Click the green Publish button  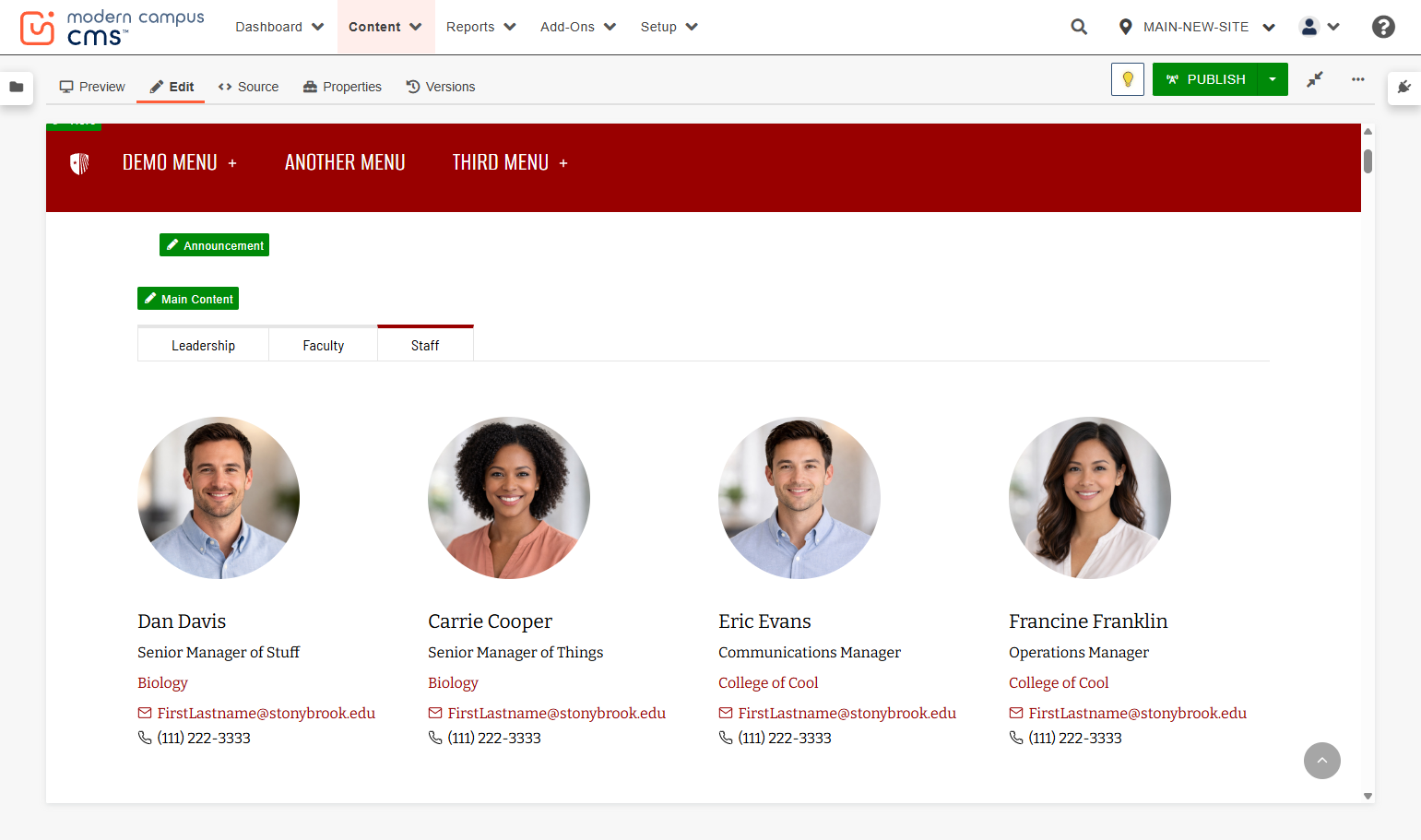pos(1205,79)
